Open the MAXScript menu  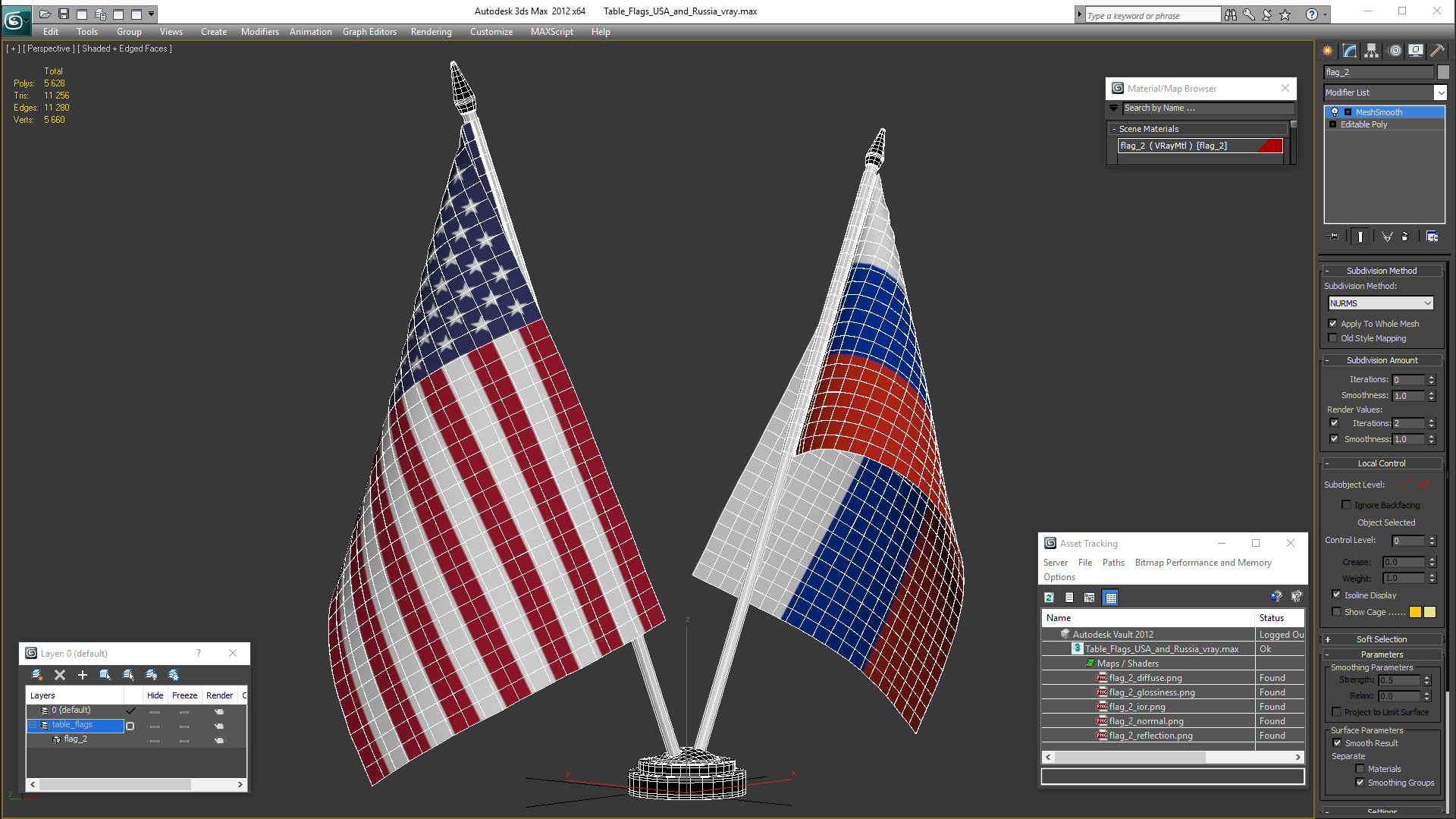click(x=551, y=32)
